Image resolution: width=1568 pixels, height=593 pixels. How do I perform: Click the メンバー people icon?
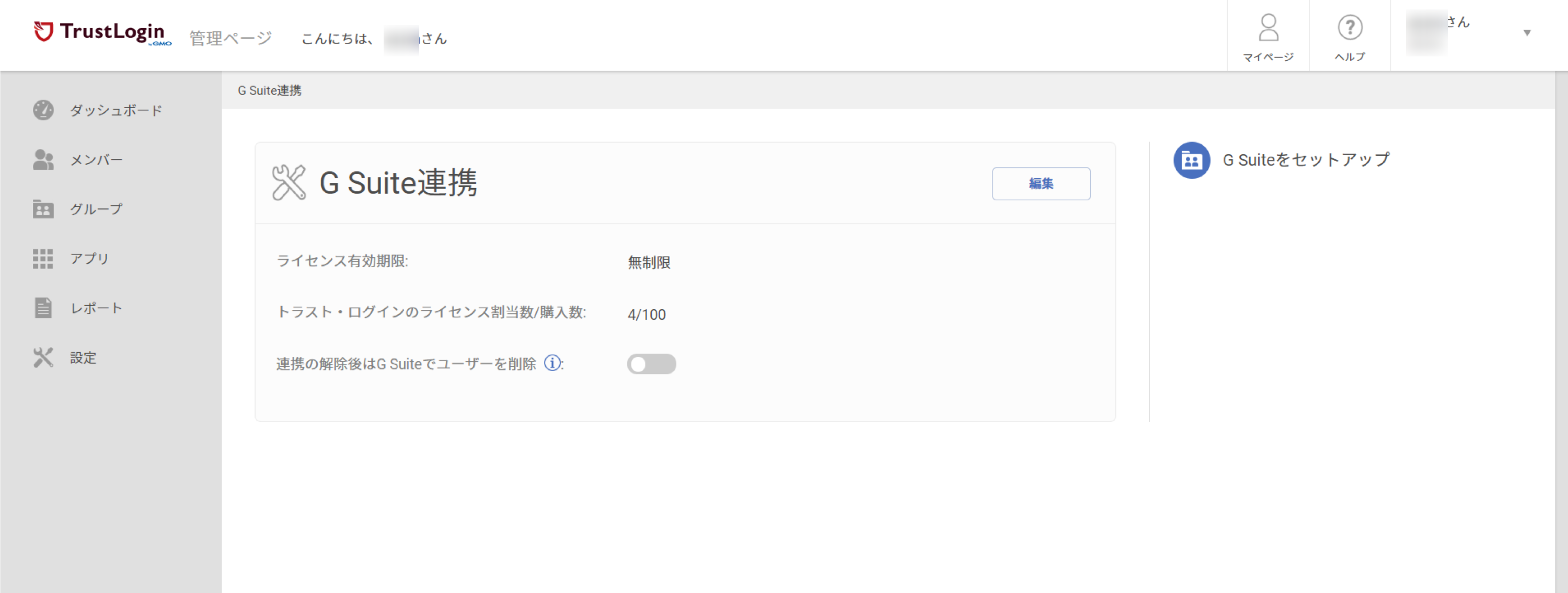[43, 159]
